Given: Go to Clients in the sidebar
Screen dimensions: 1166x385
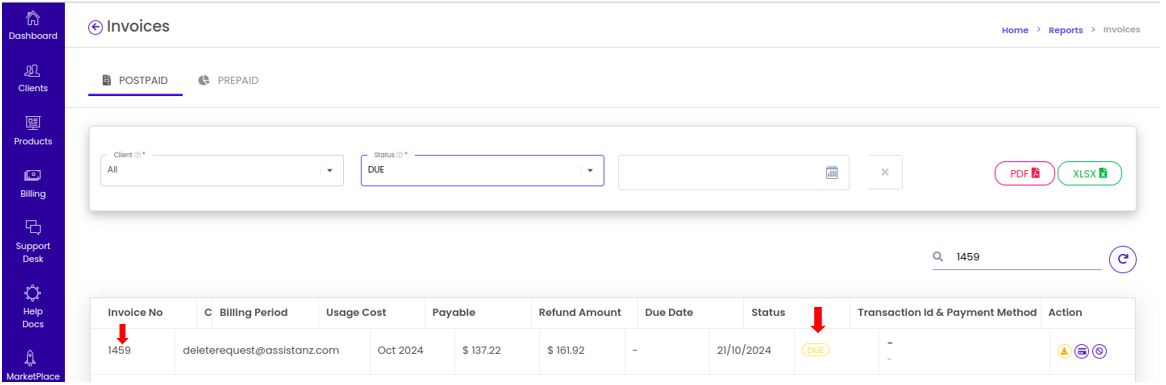Looking at the screenshot, I should (33, 78).
